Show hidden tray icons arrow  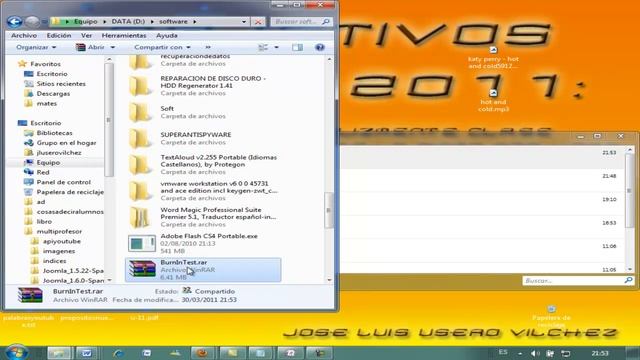pos(520,353)
